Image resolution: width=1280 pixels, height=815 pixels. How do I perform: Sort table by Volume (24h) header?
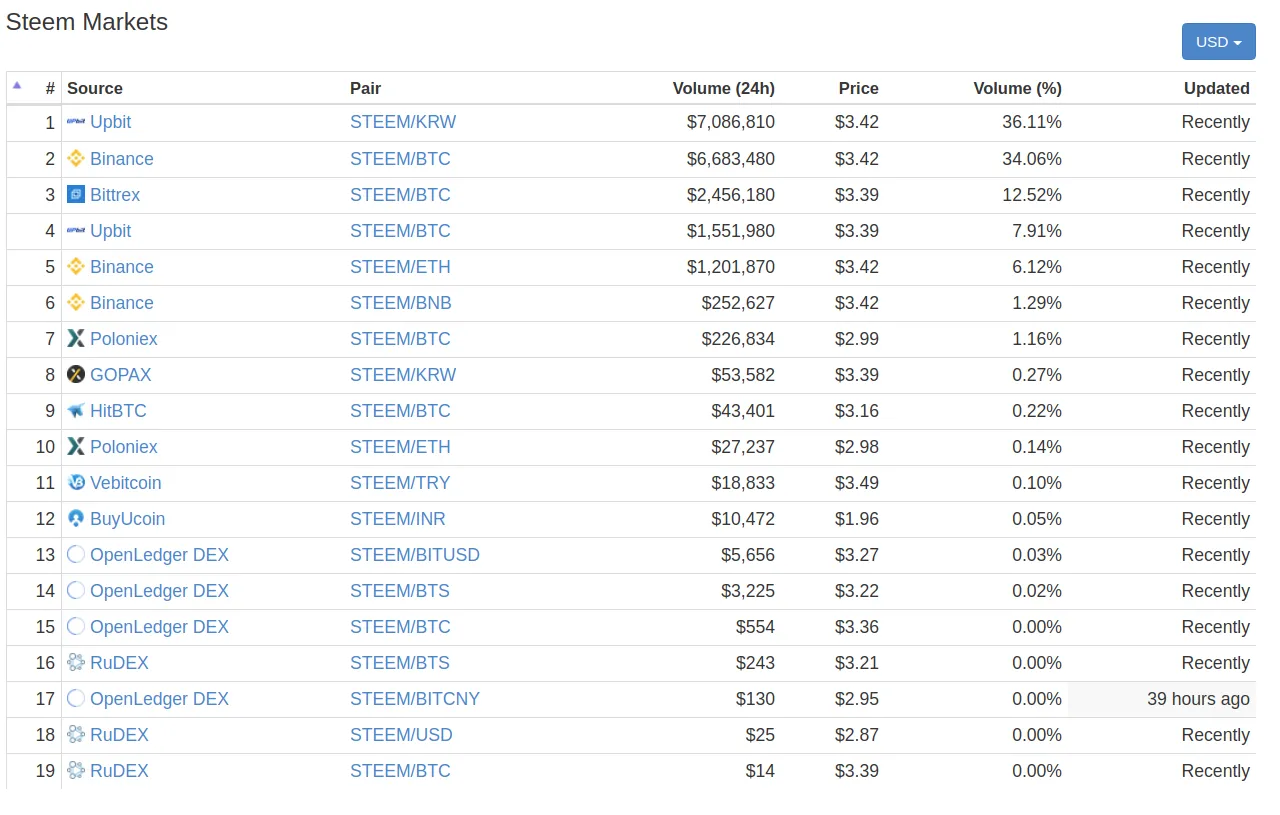click(x=724, y=88)
